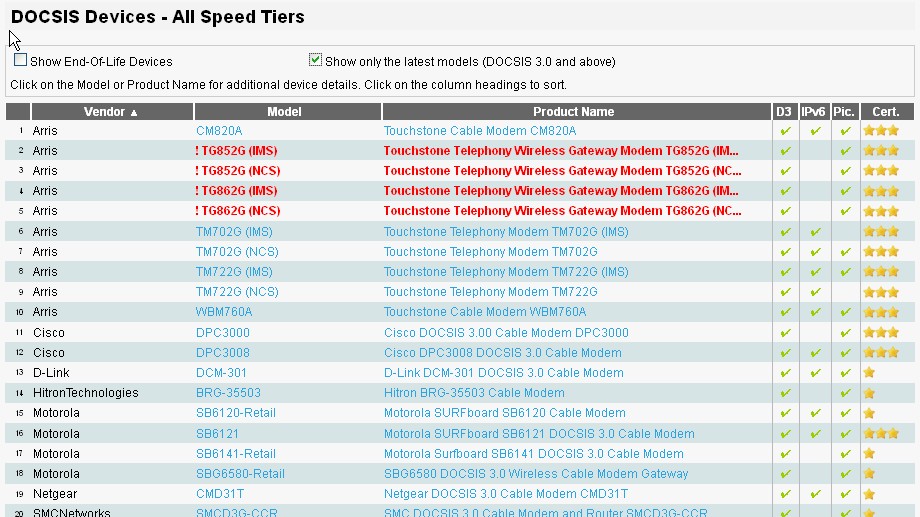This screenshot has height=517, width=920.
Task: Click the Netgear vendor cell
Action: coord(55,494)
